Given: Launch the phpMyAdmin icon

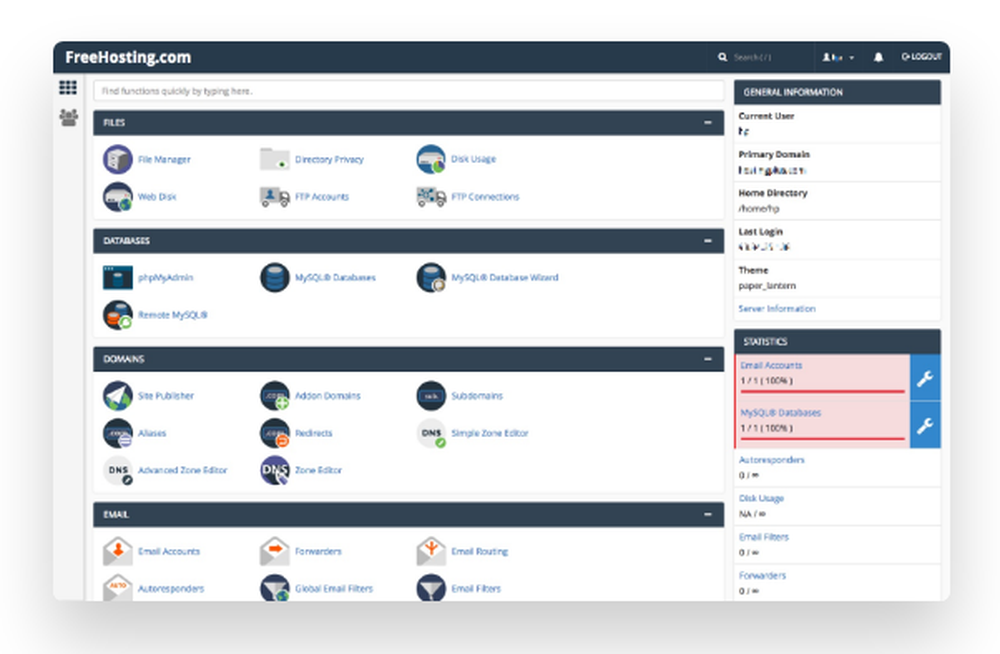Looking at the screenshot, I should click(117, 278).
